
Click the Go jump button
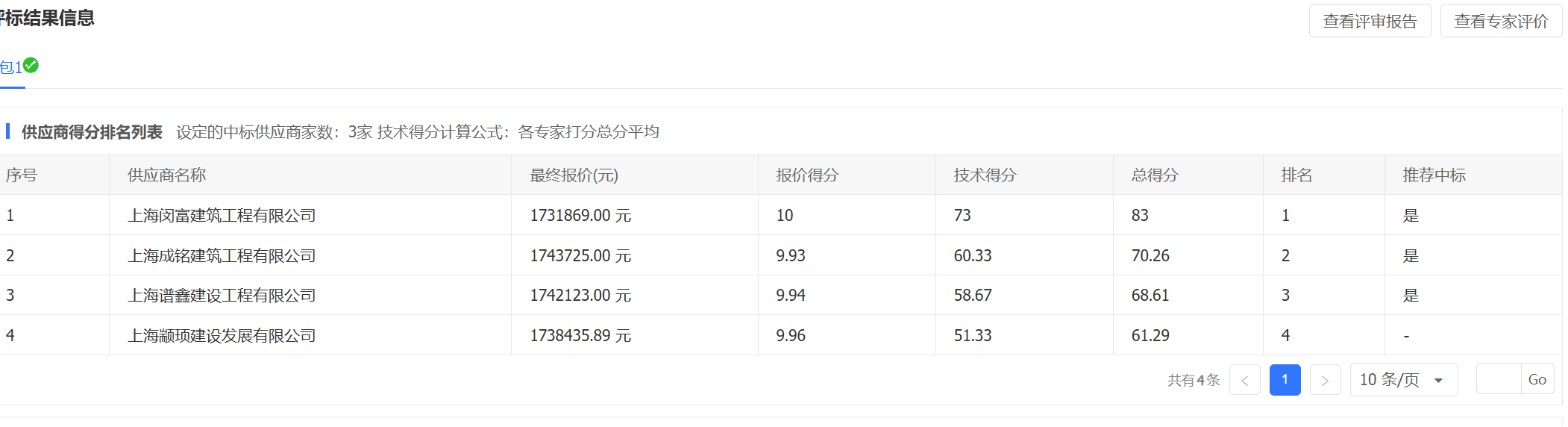pos(1537,379)
